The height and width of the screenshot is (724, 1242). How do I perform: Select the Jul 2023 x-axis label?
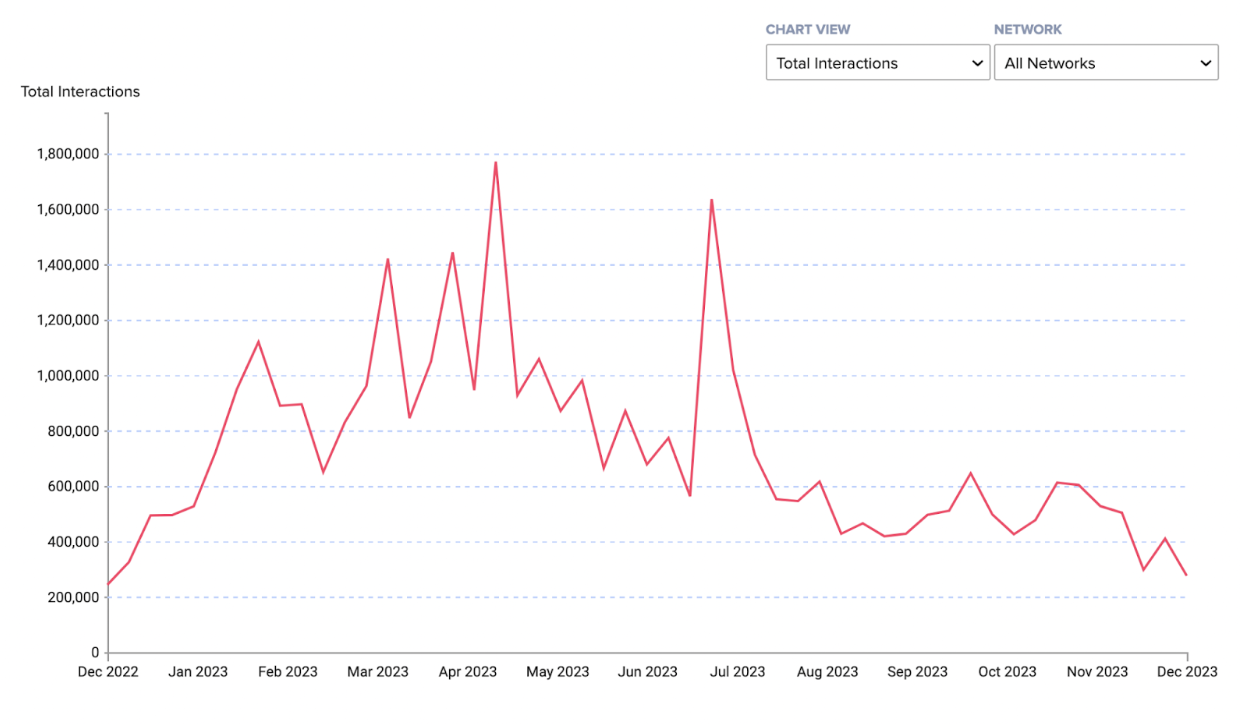(x=737, y=672)
